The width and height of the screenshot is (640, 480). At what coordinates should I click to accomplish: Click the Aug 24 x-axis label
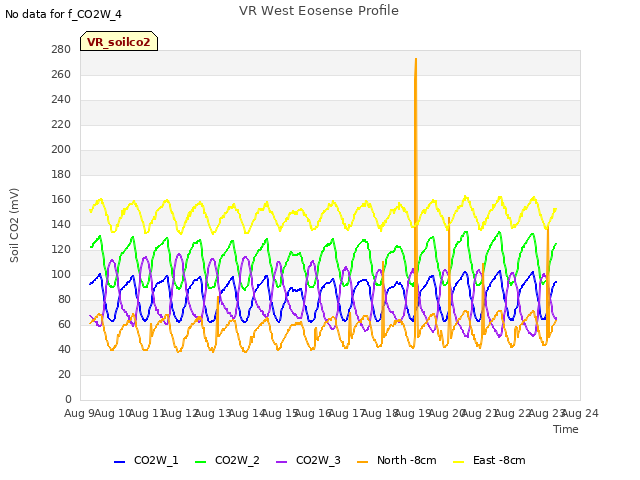pos(580,413)
